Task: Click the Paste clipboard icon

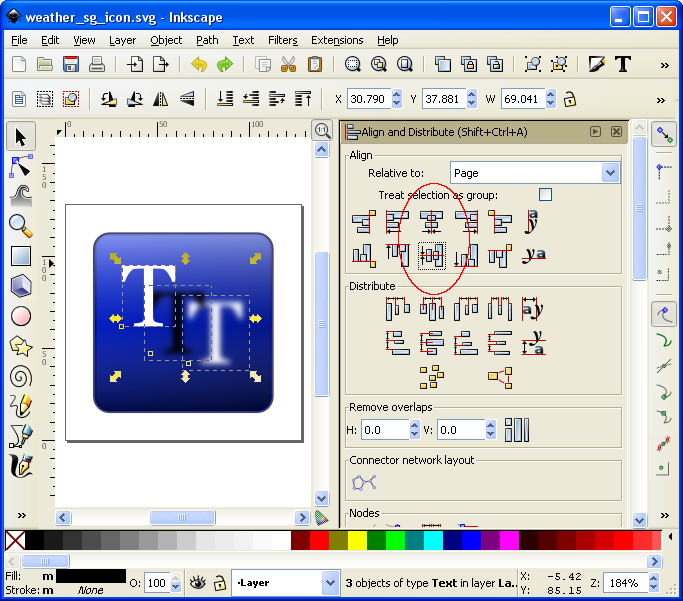Action: point(314,64)
